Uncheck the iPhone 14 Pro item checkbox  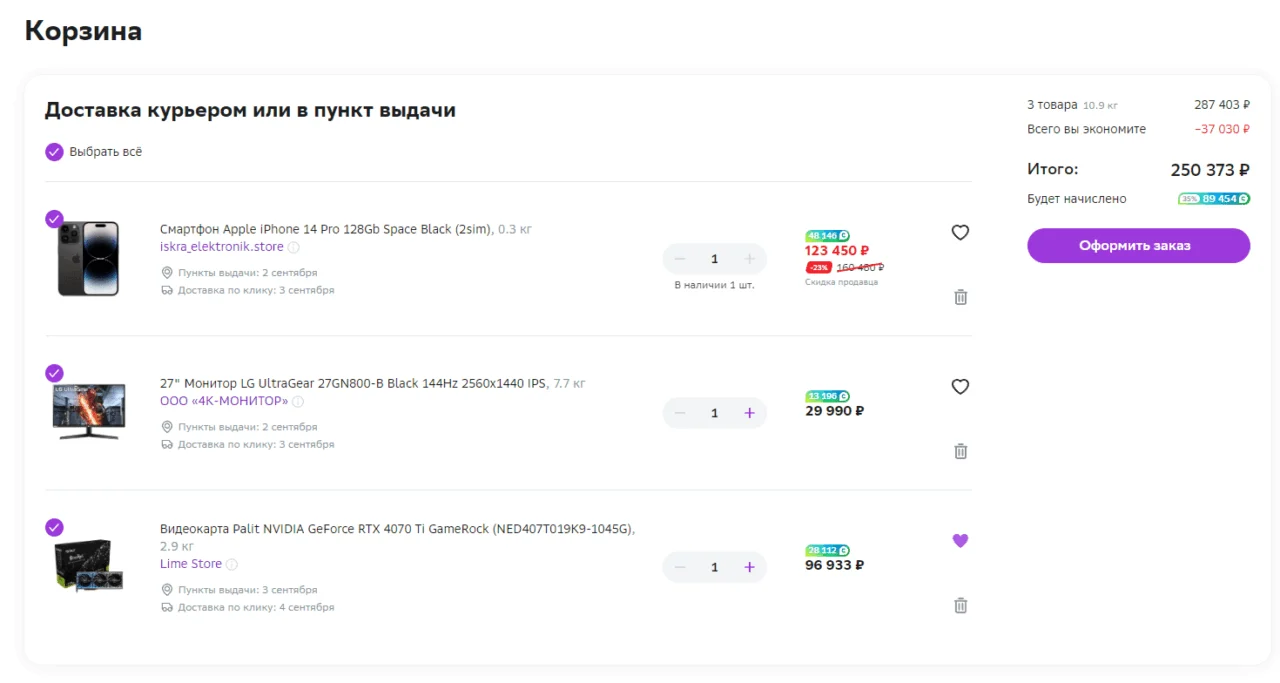[x=54, y=219]
